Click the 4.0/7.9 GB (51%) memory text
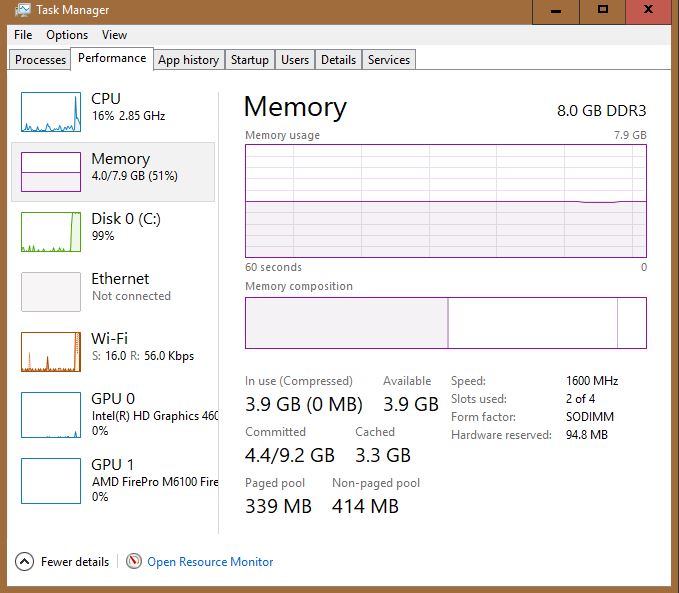The width and height of the screenshot is (679, 593). coord(135,176)
